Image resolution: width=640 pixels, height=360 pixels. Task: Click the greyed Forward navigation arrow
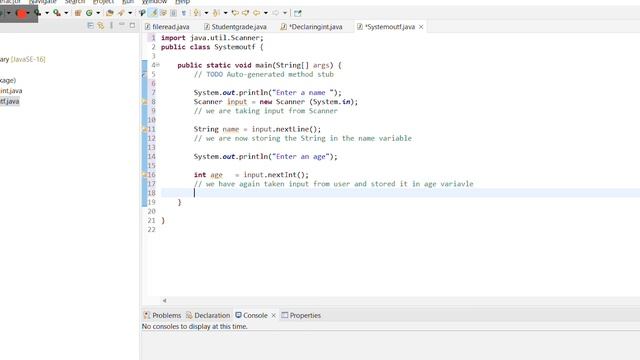[x=276, y=13]
